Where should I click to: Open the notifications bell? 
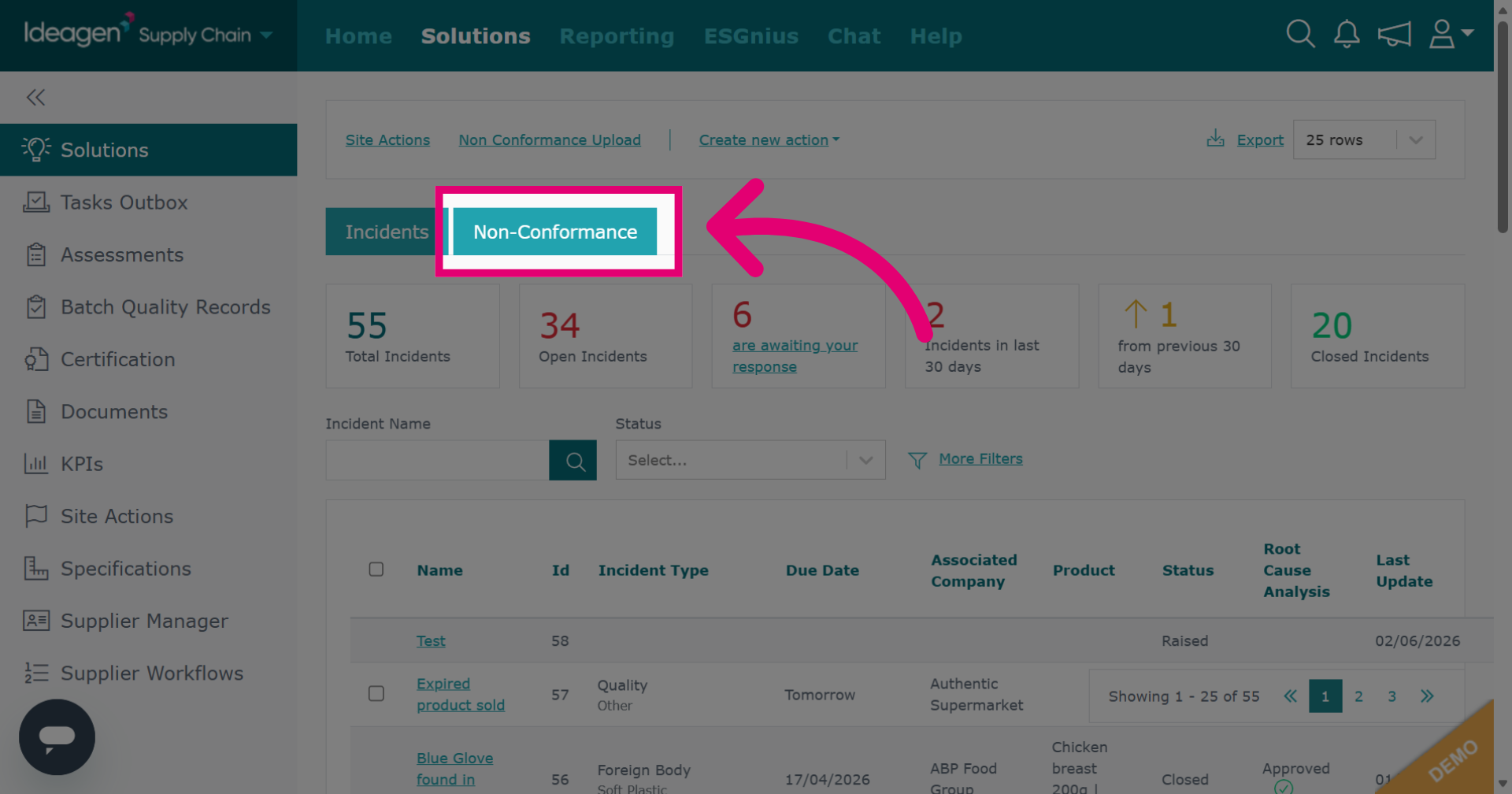[x=1347, y=34]
